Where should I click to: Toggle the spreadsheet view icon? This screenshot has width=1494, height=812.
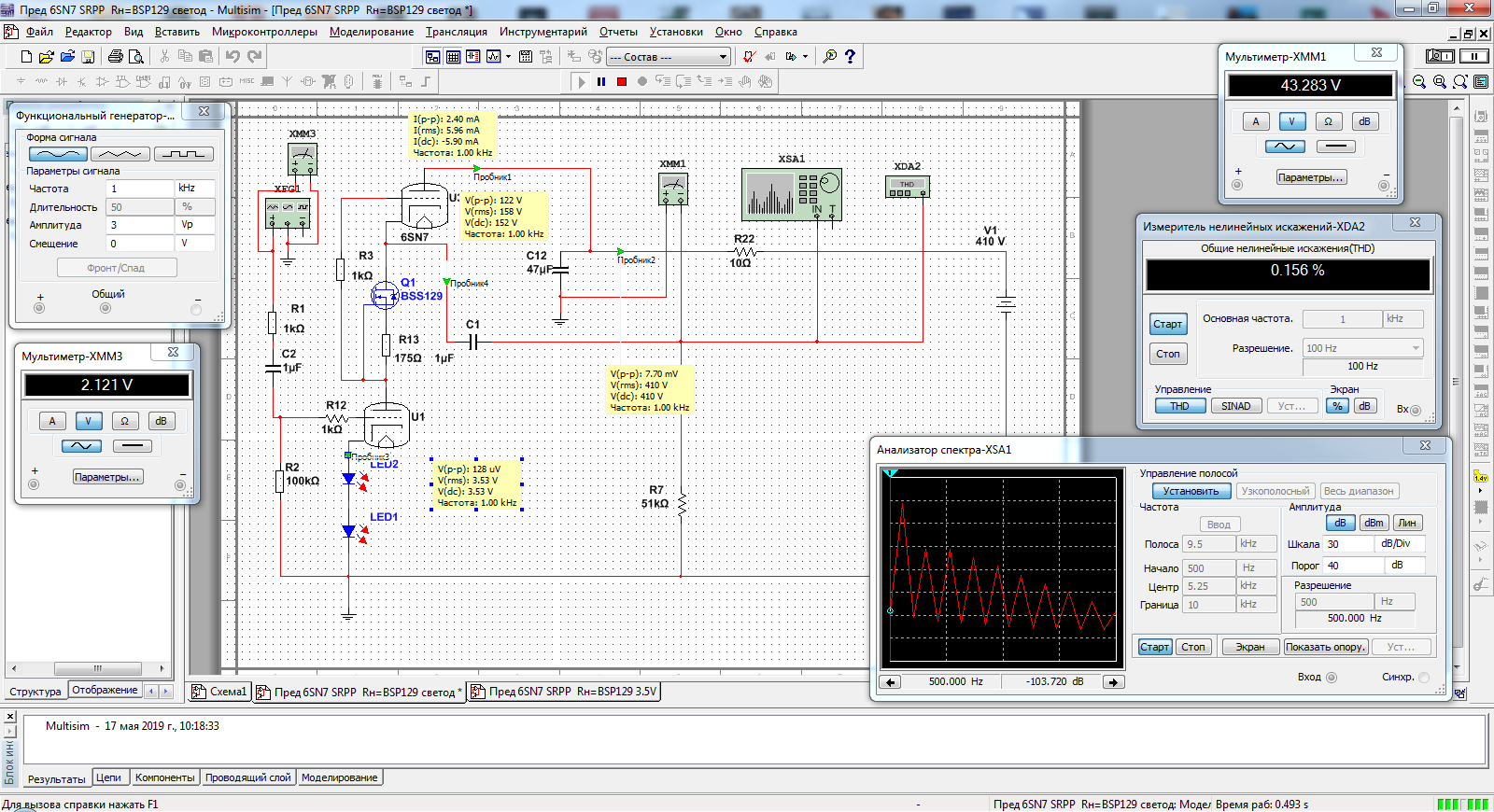point(453,57)
